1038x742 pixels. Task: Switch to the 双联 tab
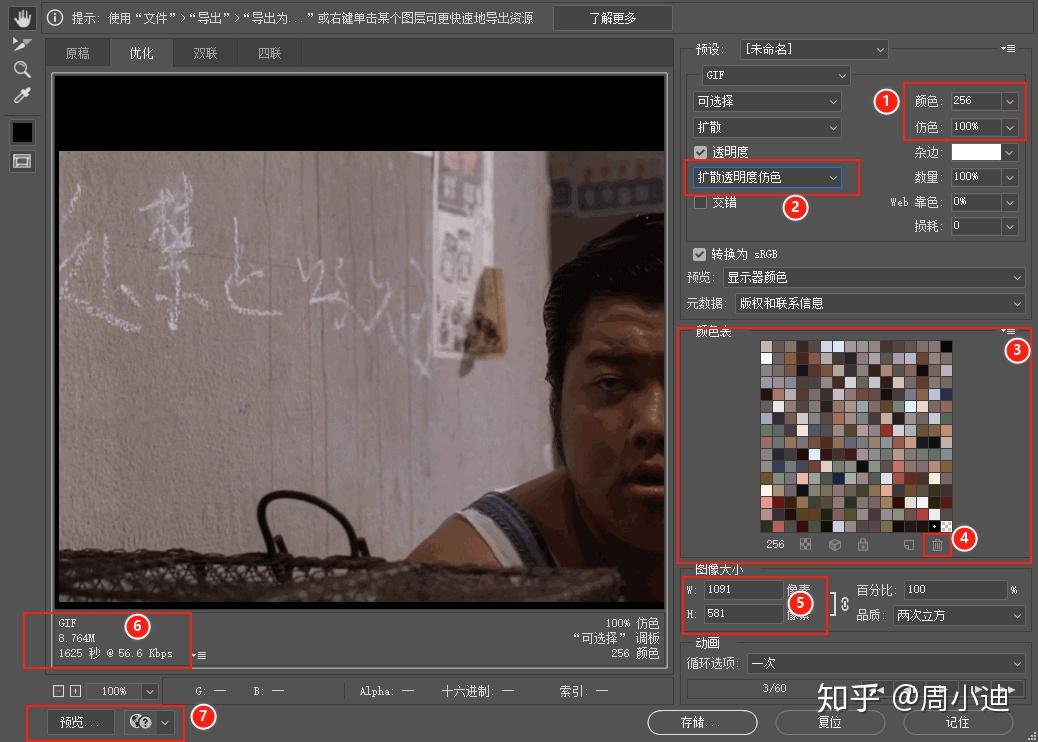[x=205, y=53]
